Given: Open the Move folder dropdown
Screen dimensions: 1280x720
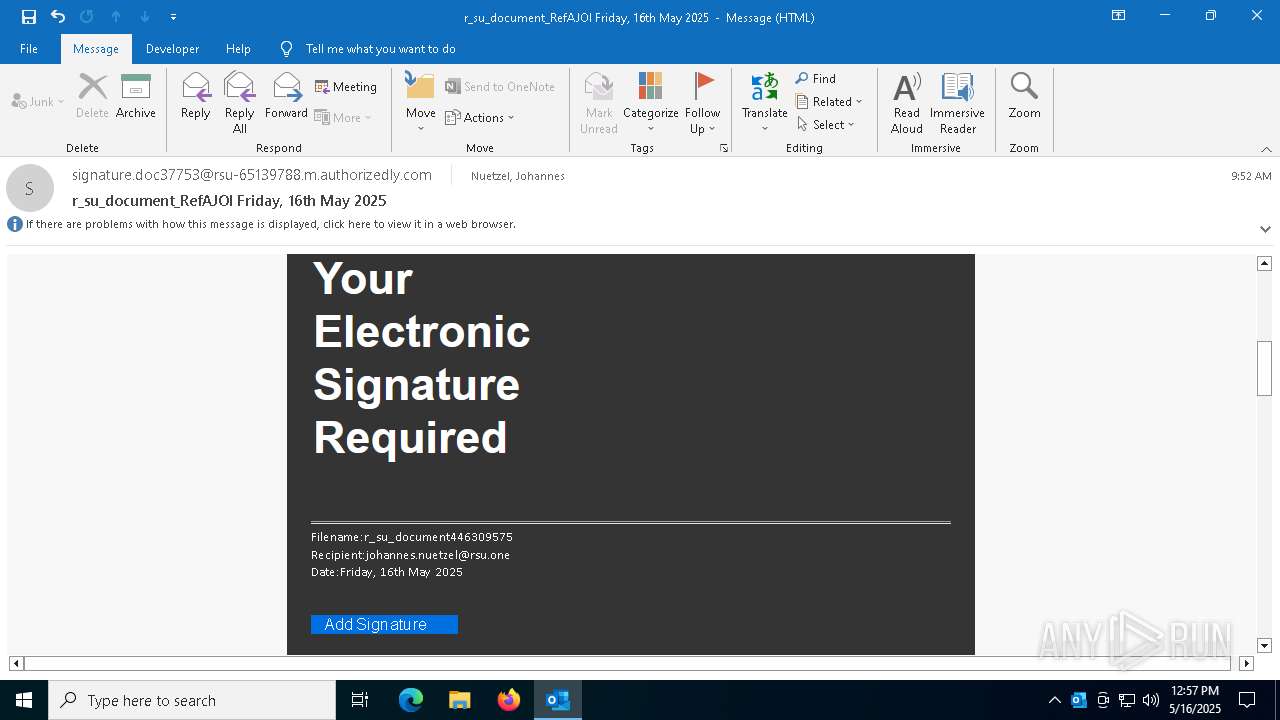Looking at the screenshot, I should click(421, 103).
